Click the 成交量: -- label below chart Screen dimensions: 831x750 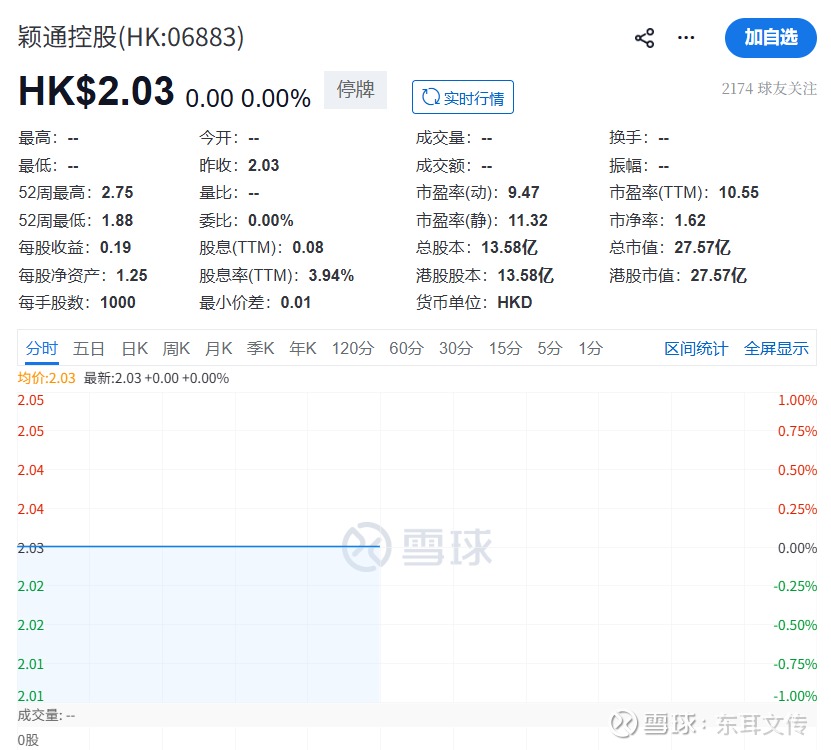coord(46,716)
